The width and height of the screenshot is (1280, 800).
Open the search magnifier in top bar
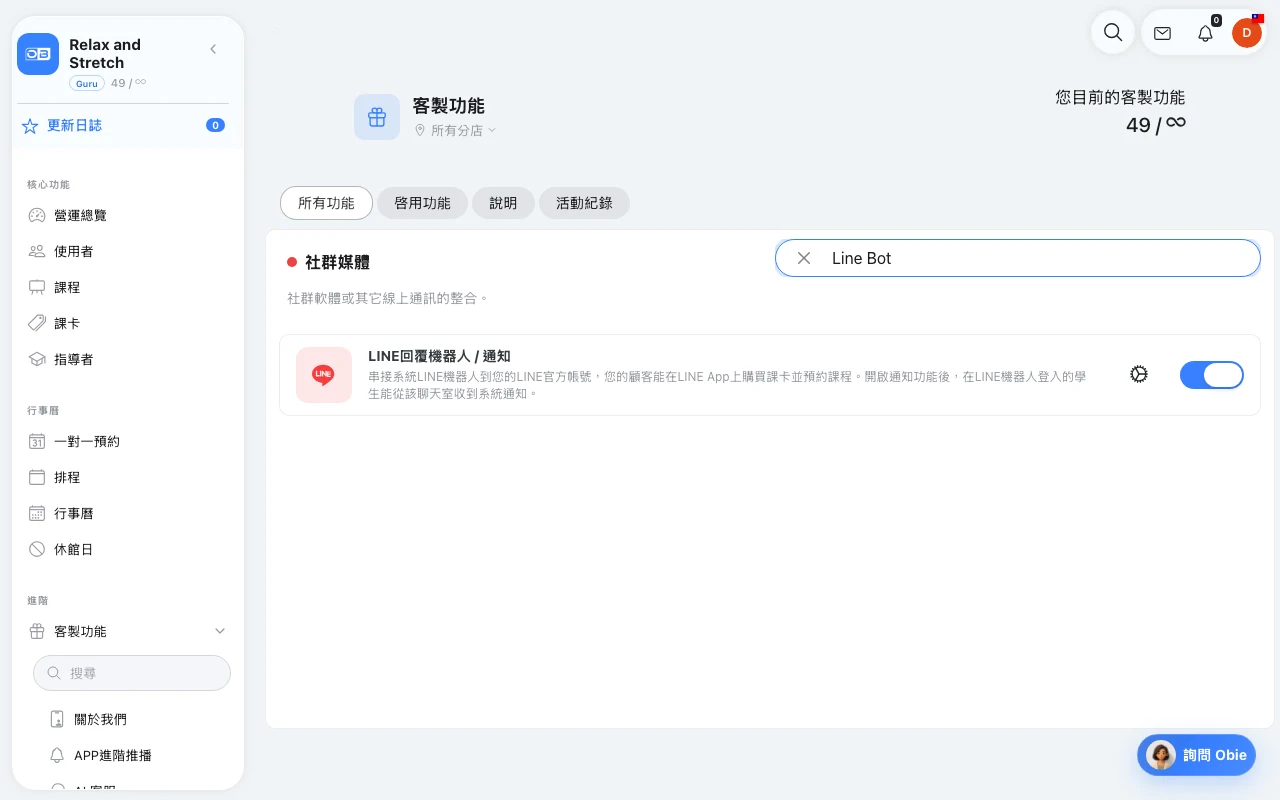pyautogui.click(x=1112, y=32)
